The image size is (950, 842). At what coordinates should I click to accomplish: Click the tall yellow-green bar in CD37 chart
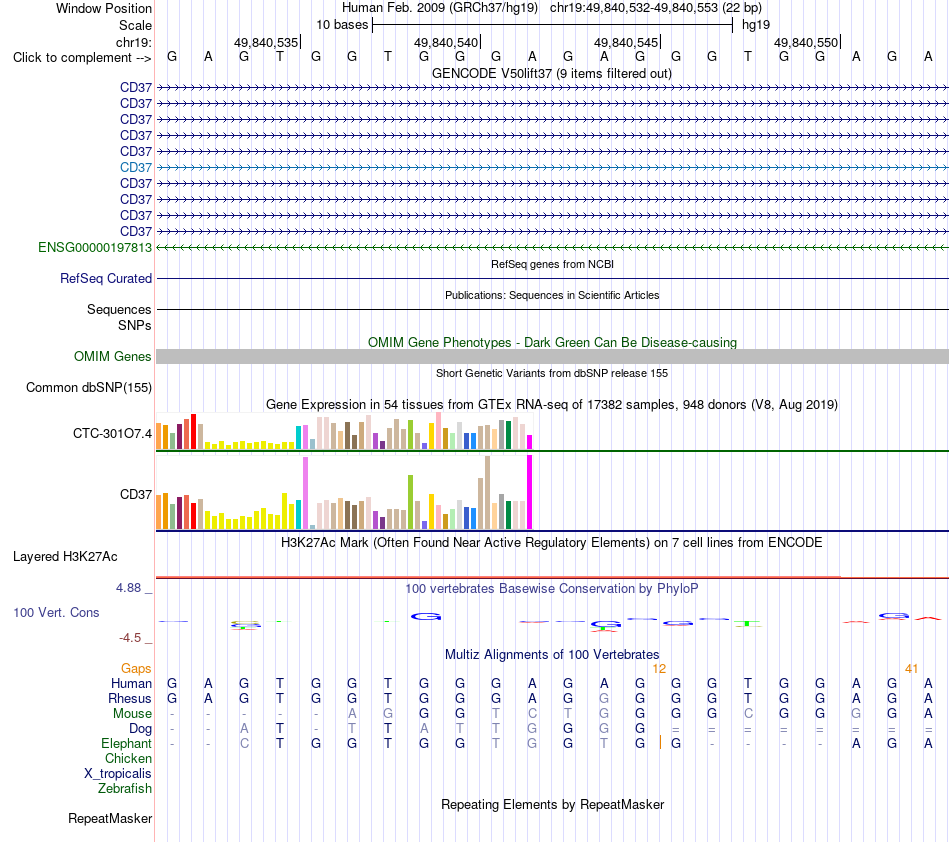[x=410, y=502]
